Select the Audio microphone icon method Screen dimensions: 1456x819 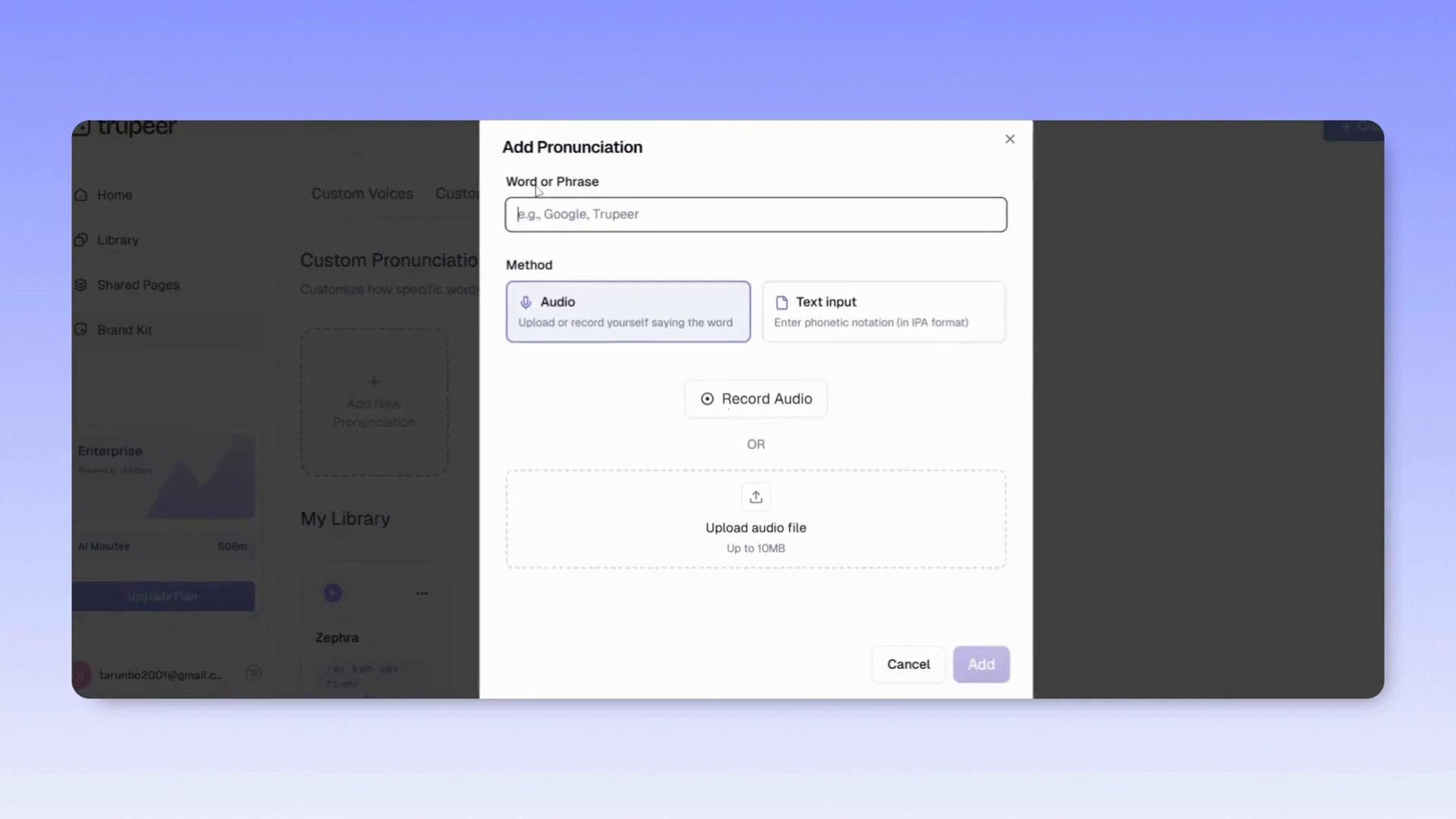[x=526, y=302]
